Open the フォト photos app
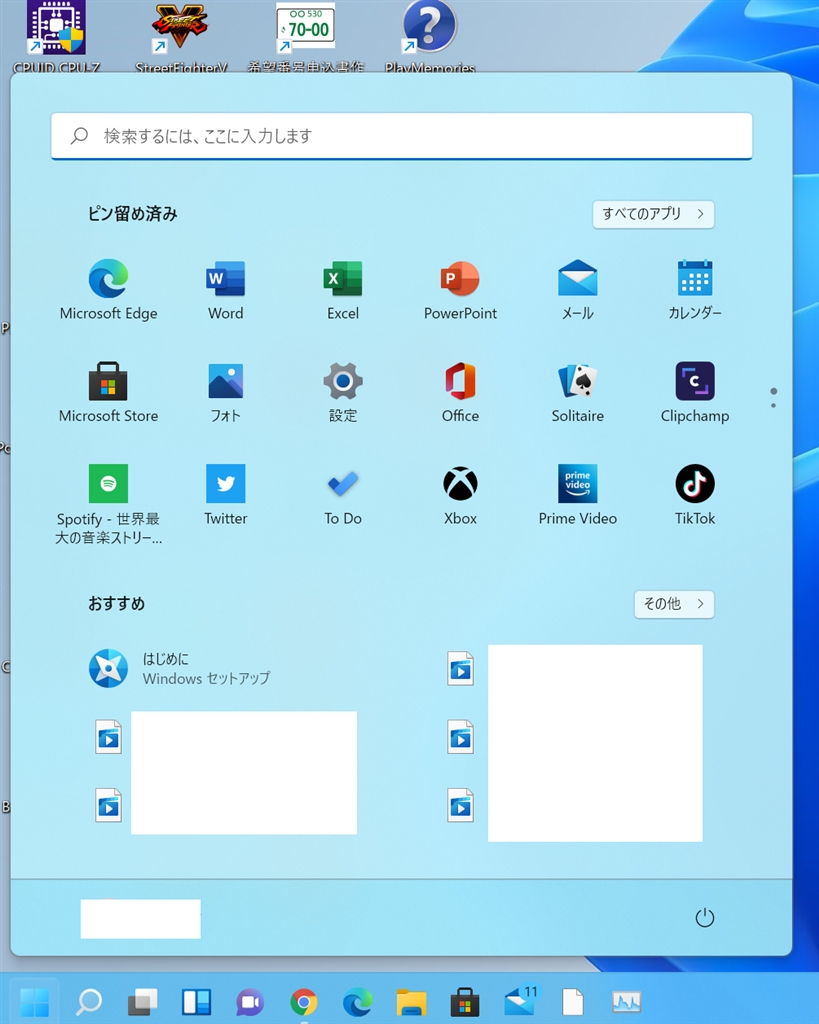This screenshot has width=819, height=1024. (225, 392)
